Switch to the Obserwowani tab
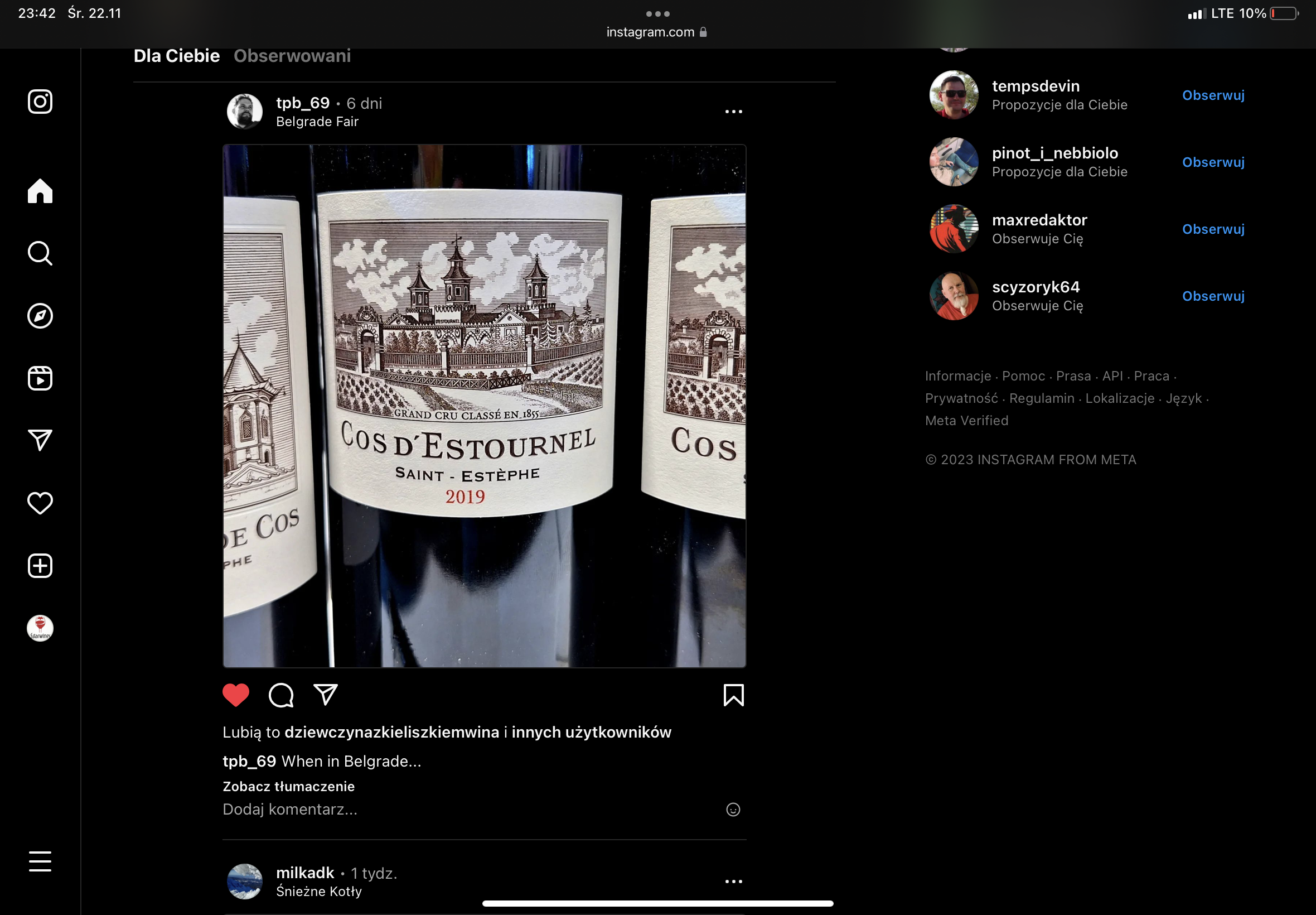 point(292,56)
